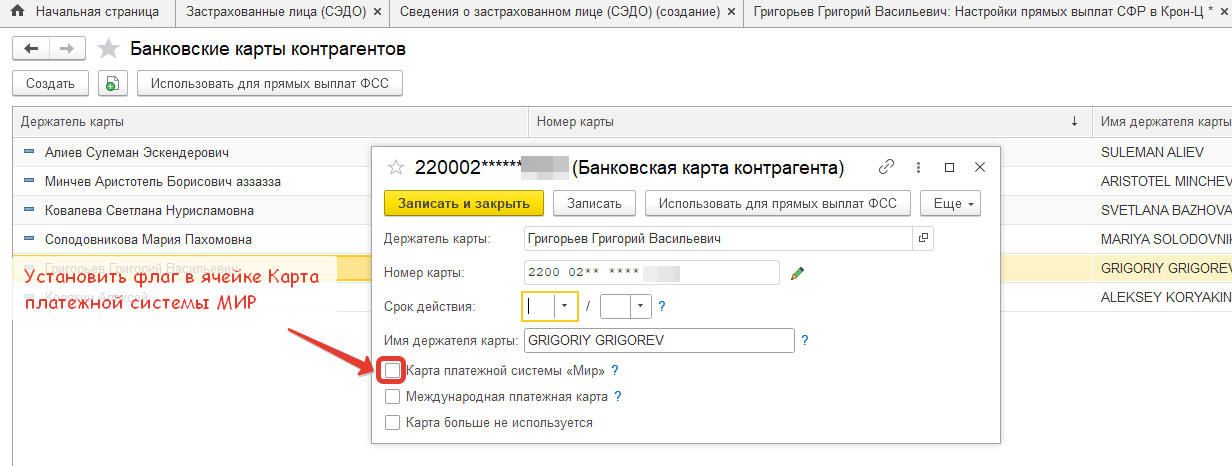The height and width of the screenshot is (466, 1232).
Task: Switch to Сведения о застрахованном лице tab
Action: click(x=559, y=13)
